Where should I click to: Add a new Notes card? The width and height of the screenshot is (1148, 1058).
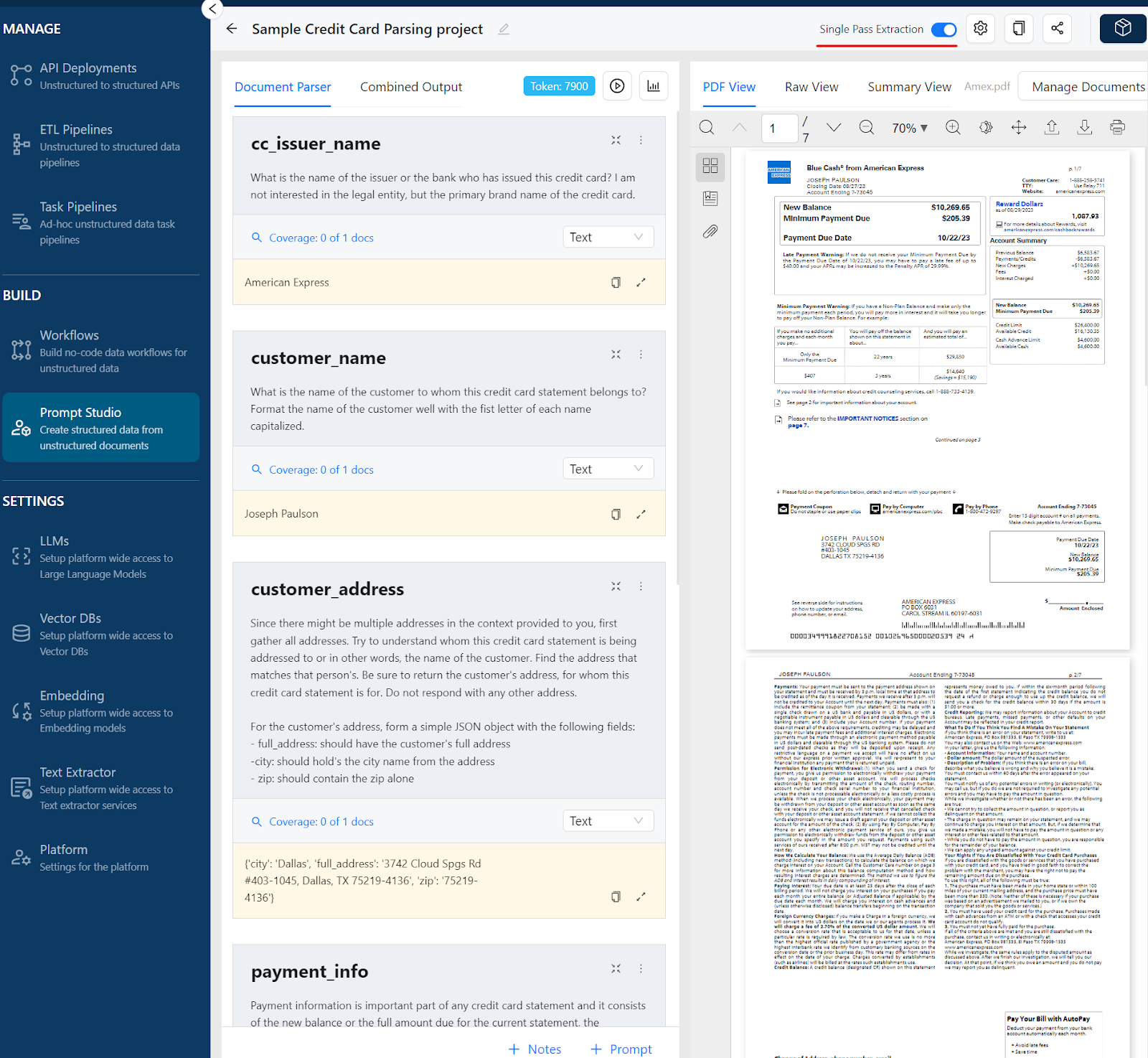(535, 1049)
